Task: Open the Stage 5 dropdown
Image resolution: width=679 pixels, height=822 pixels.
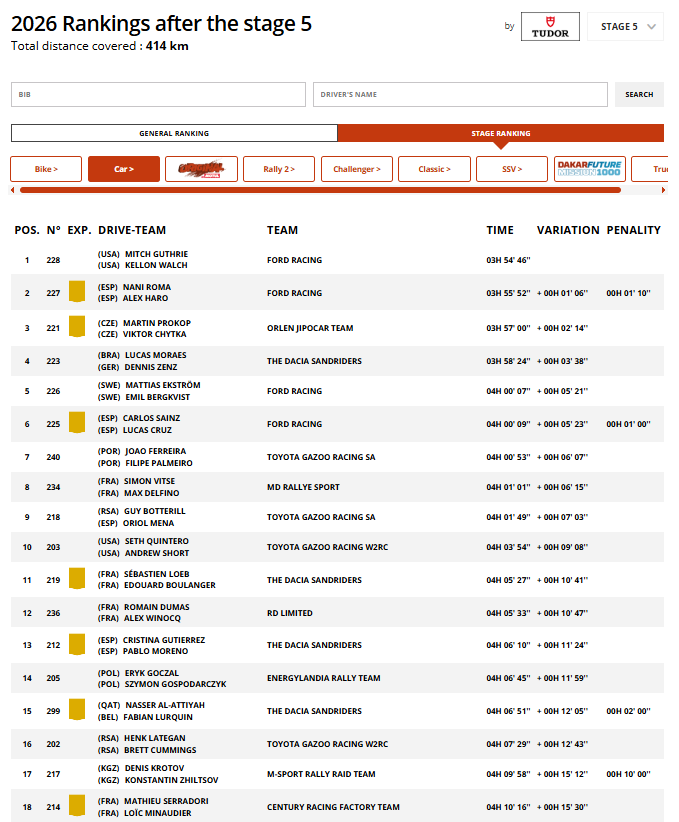Action: [x=626, y=27]
